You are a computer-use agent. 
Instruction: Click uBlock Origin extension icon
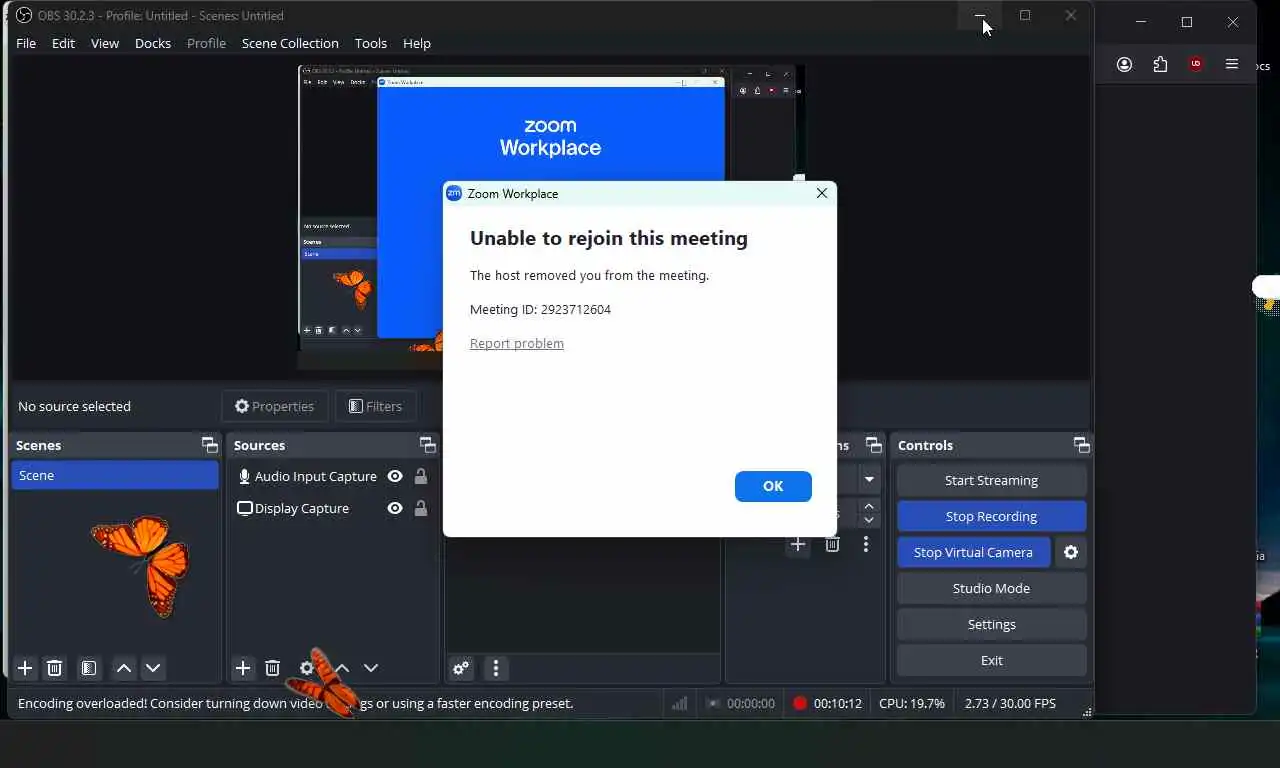coord(1196,64)
